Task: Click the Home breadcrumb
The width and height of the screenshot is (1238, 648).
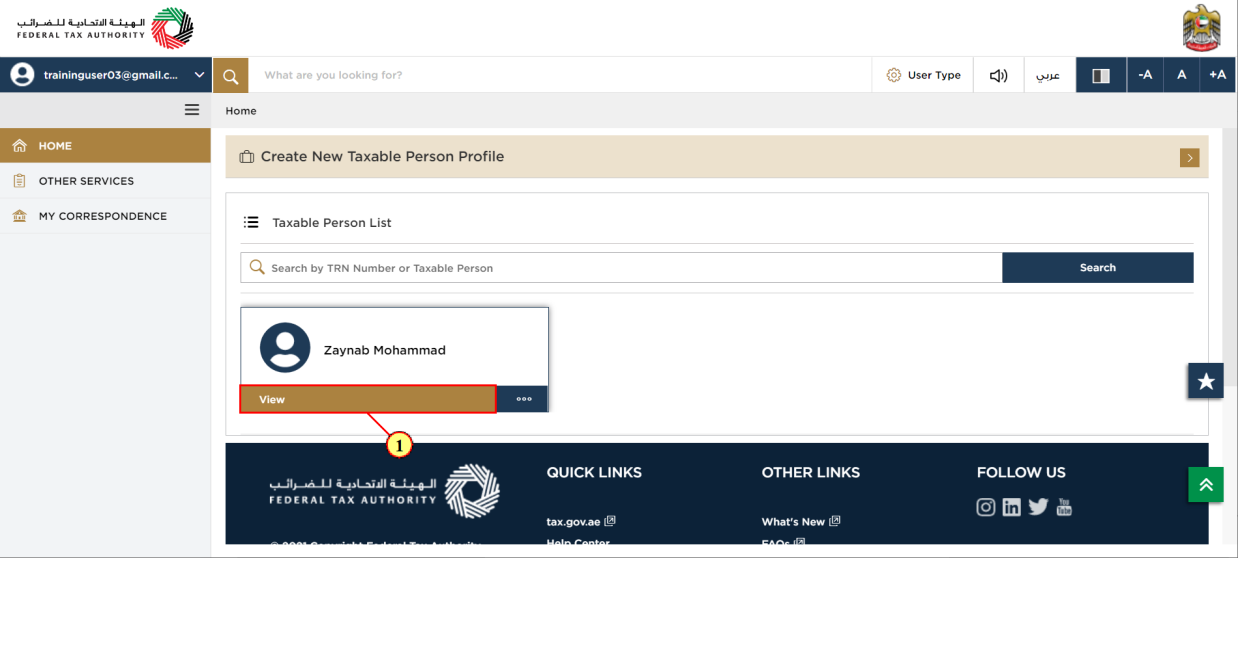Action: pyautogui.click(x=241, y=111)
